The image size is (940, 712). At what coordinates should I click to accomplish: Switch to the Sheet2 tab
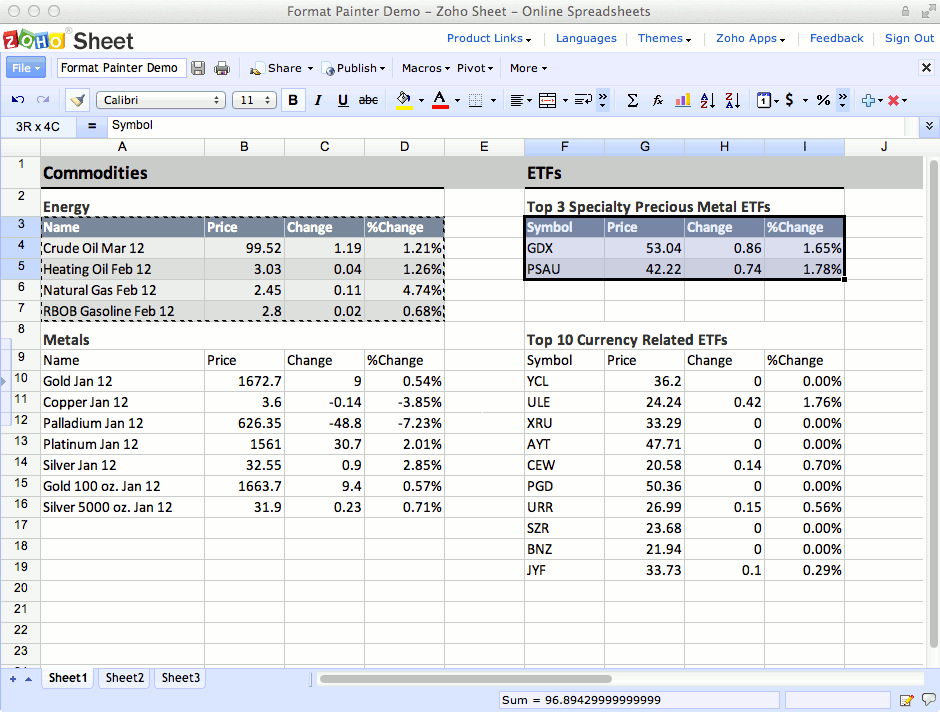[125, 678]
